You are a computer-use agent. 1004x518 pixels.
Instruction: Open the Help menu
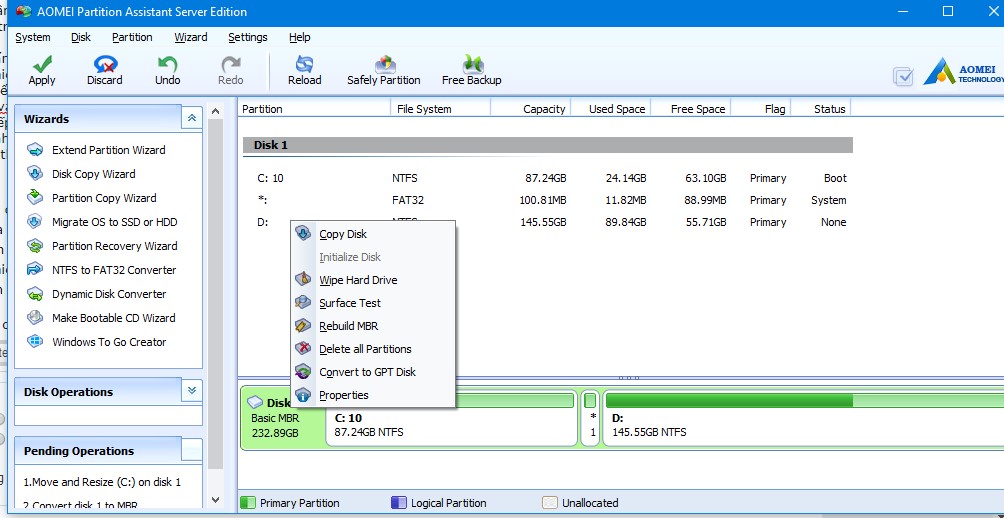(300, 37)
